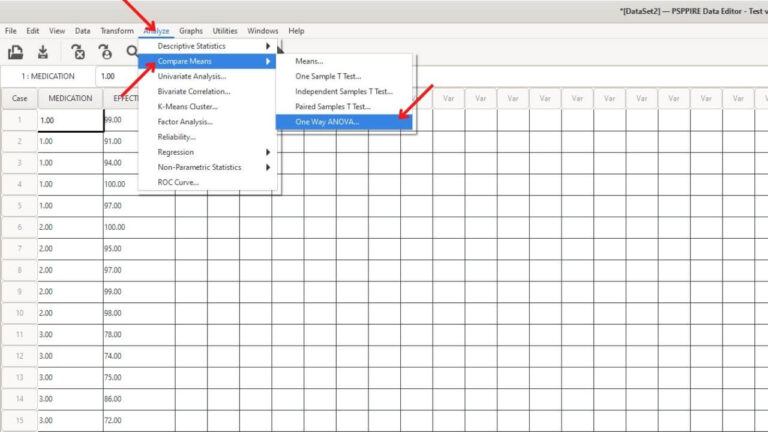Viewport: 768px width, 432px height.
Task: Click the Go to case toolbar icon
Action: [x=105, y=52]
